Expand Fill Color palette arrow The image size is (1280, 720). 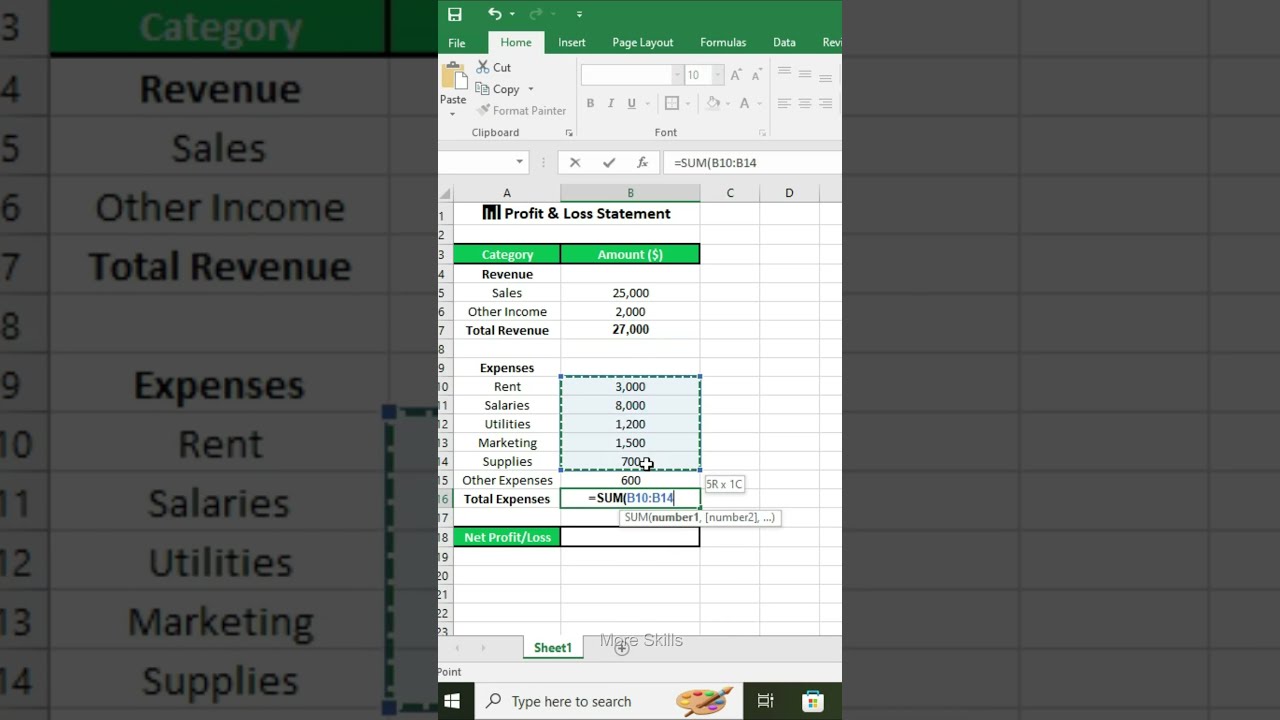pyautogui.click(x=728, y=103)
